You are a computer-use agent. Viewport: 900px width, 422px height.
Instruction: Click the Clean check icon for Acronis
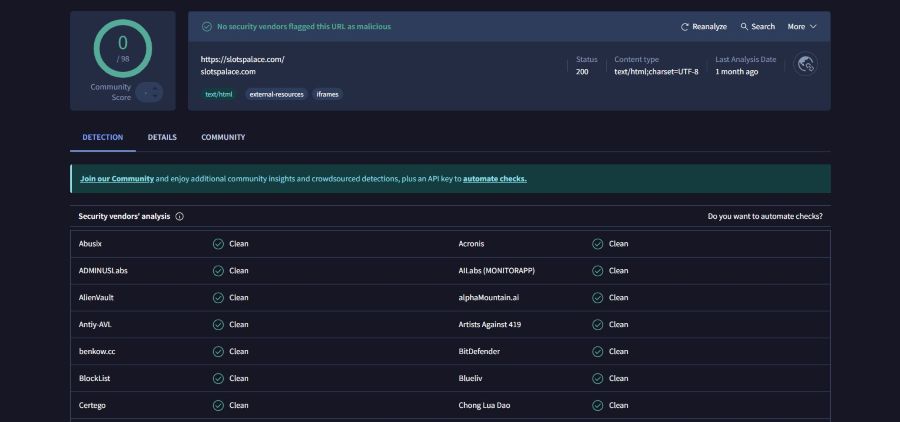pos(598,244)
